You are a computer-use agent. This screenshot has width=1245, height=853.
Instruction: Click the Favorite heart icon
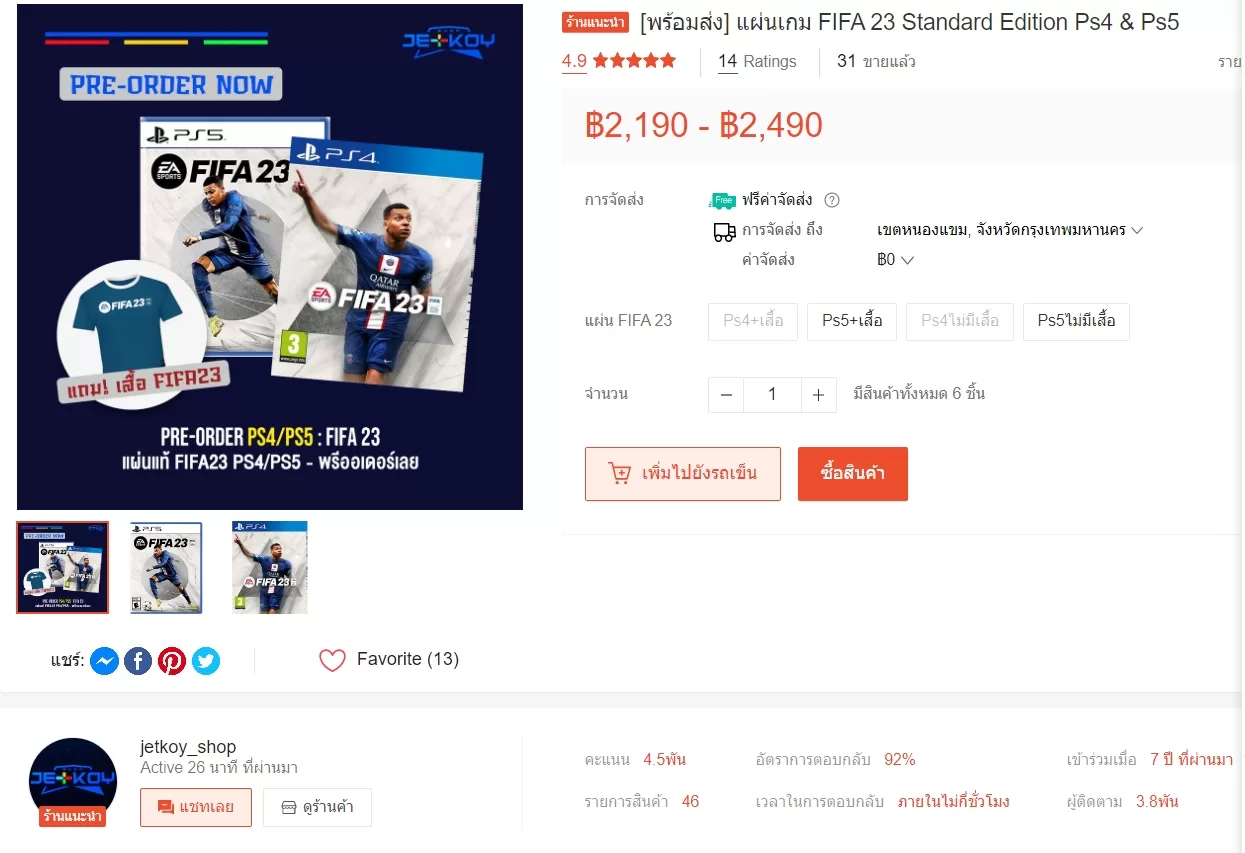[x=332, y=660]
